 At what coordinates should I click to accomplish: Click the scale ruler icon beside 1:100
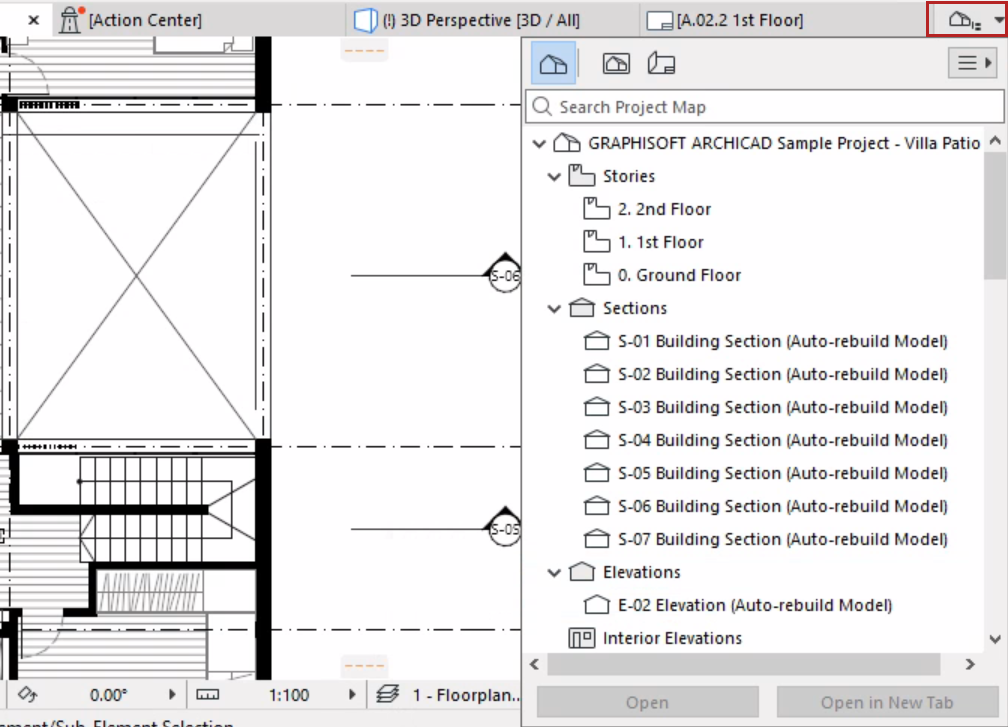click(x=208, y=695)
